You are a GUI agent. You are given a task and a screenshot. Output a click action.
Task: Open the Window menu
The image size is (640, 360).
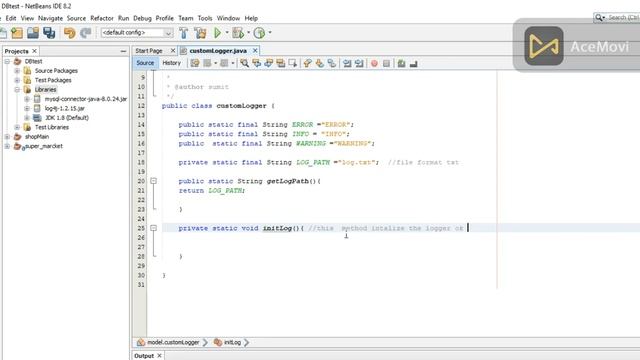pos(228,18)
